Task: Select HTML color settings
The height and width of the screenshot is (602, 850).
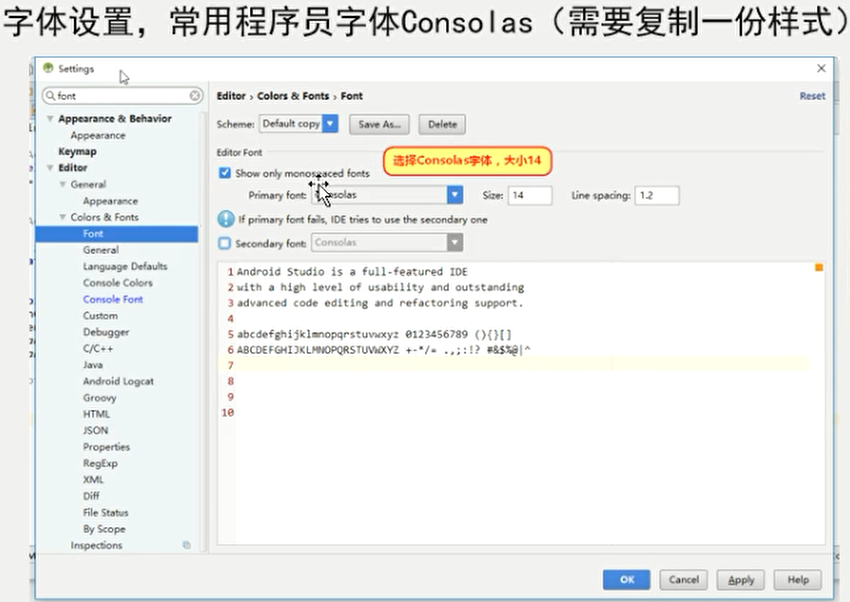Action: (96, 414)
